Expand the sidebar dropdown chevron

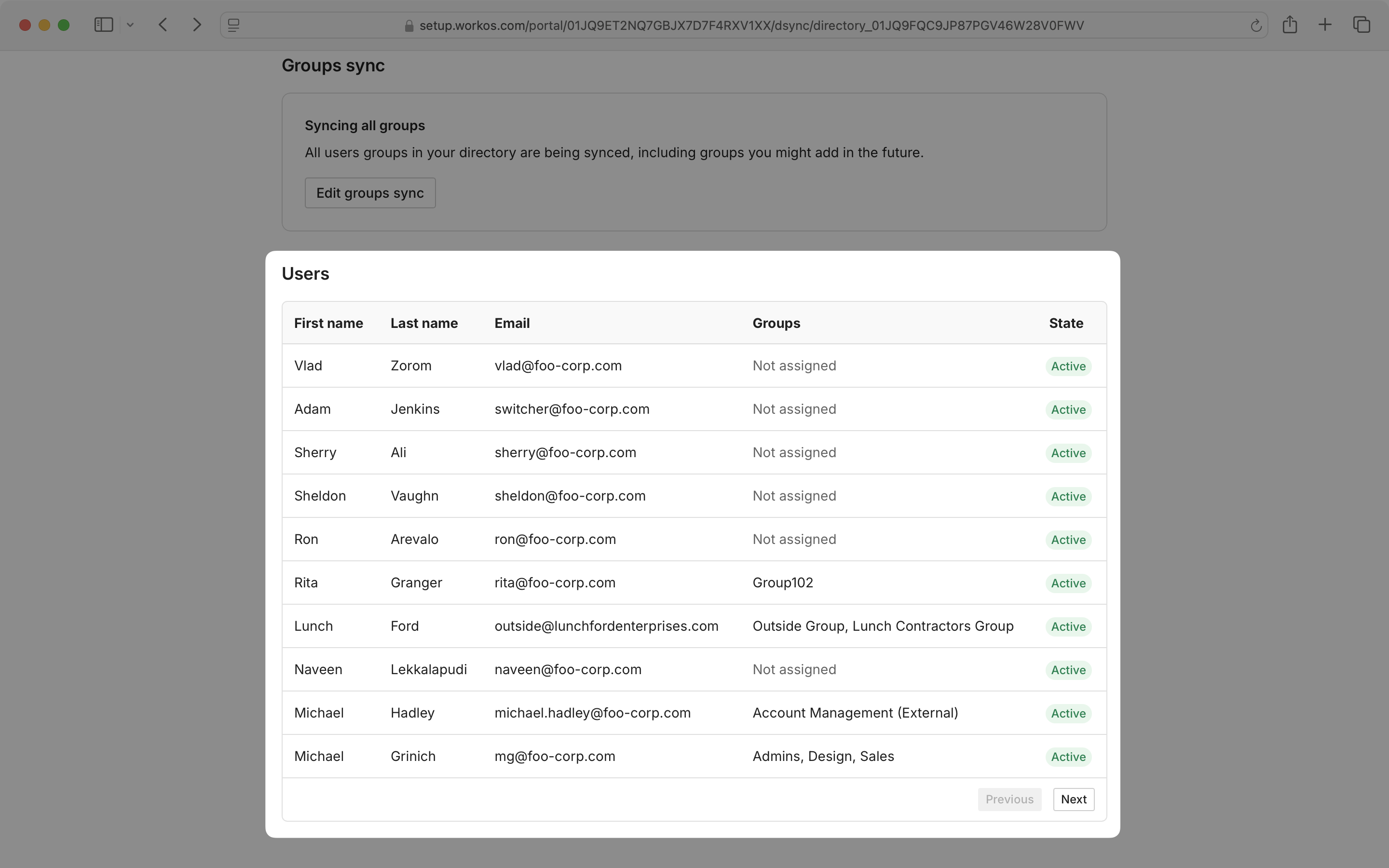coord(130,25)
